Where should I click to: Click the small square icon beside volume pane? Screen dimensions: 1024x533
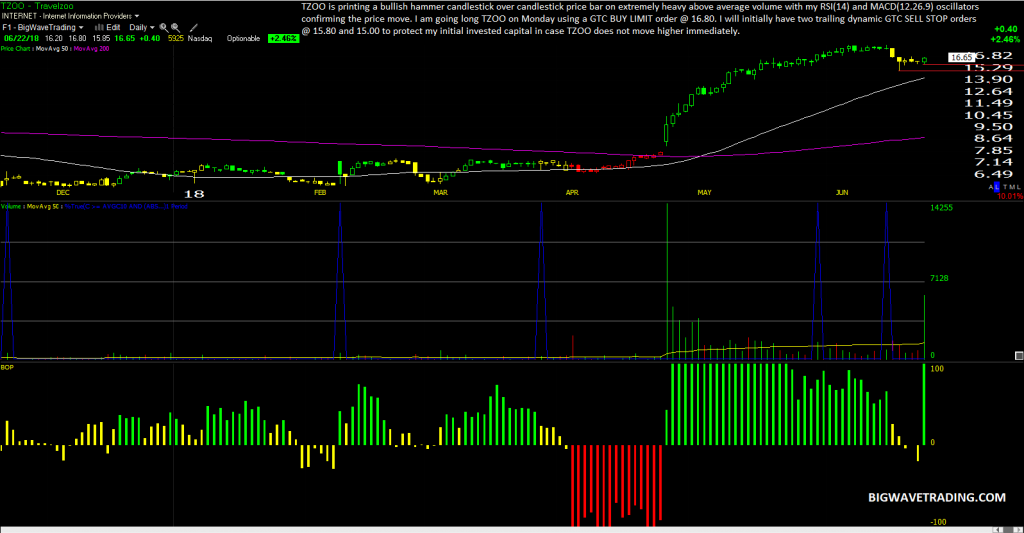click(x=1019, y=355)
